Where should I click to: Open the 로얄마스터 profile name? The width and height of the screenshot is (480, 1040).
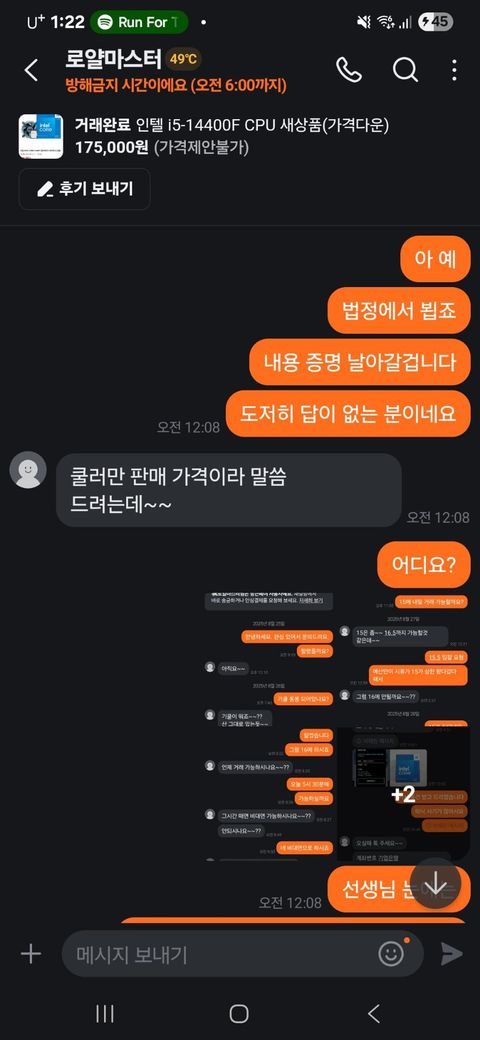[x=113, y=59]
